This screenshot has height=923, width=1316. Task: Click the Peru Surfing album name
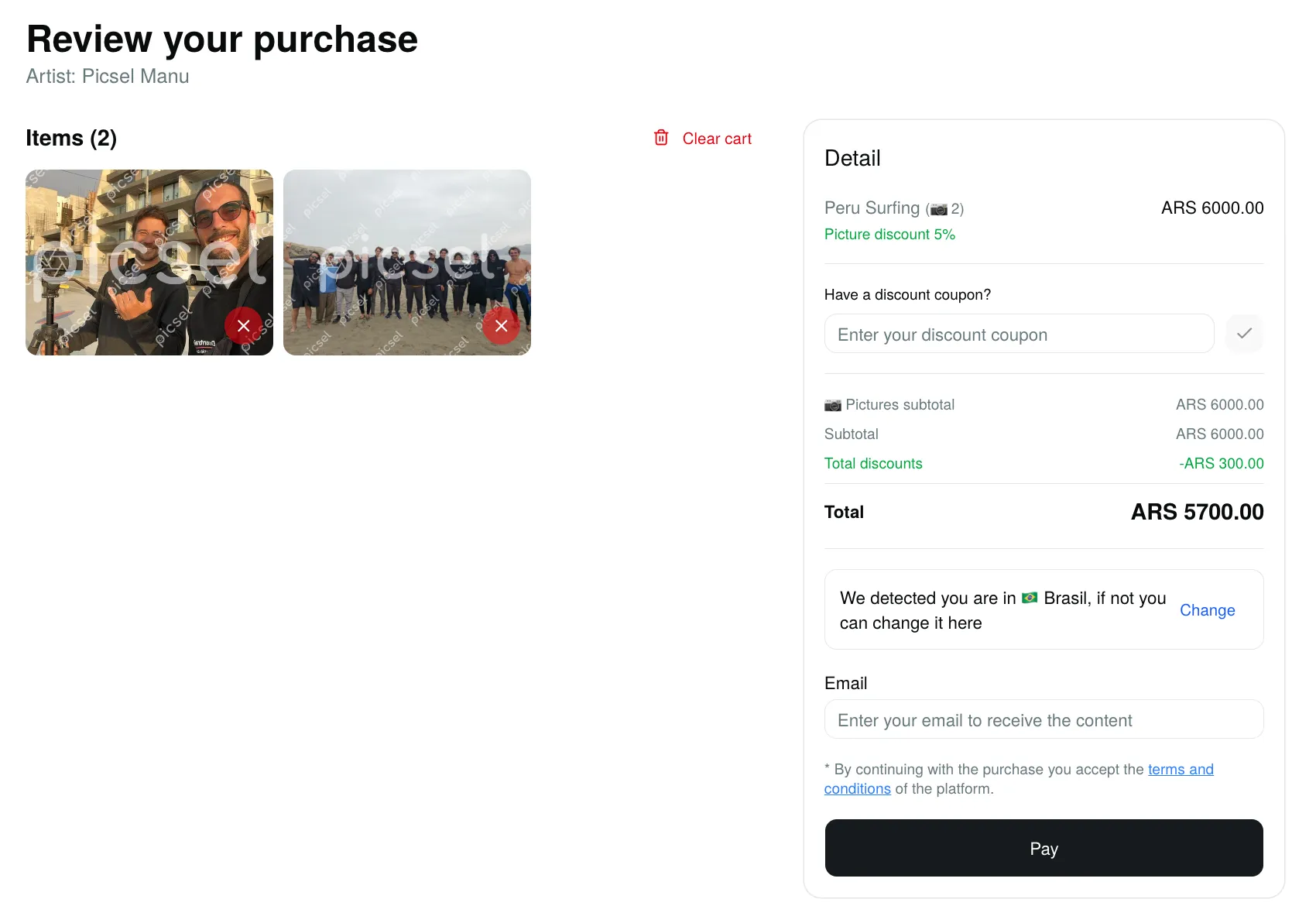coord(872,208)
